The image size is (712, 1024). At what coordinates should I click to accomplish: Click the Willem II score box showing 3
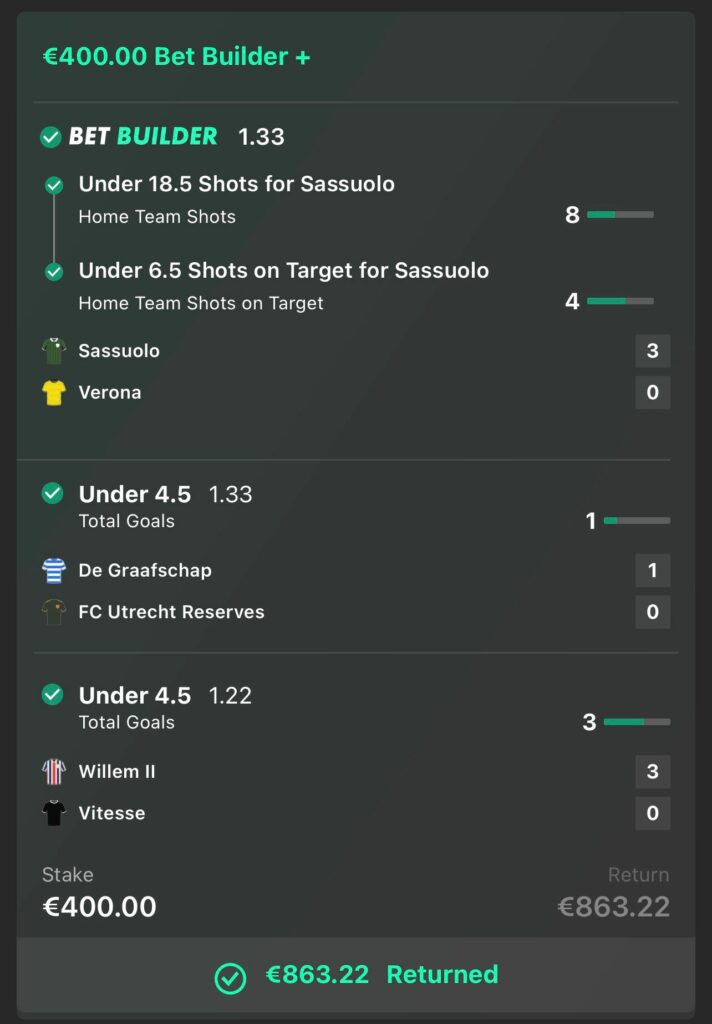(x=653, y=772)
